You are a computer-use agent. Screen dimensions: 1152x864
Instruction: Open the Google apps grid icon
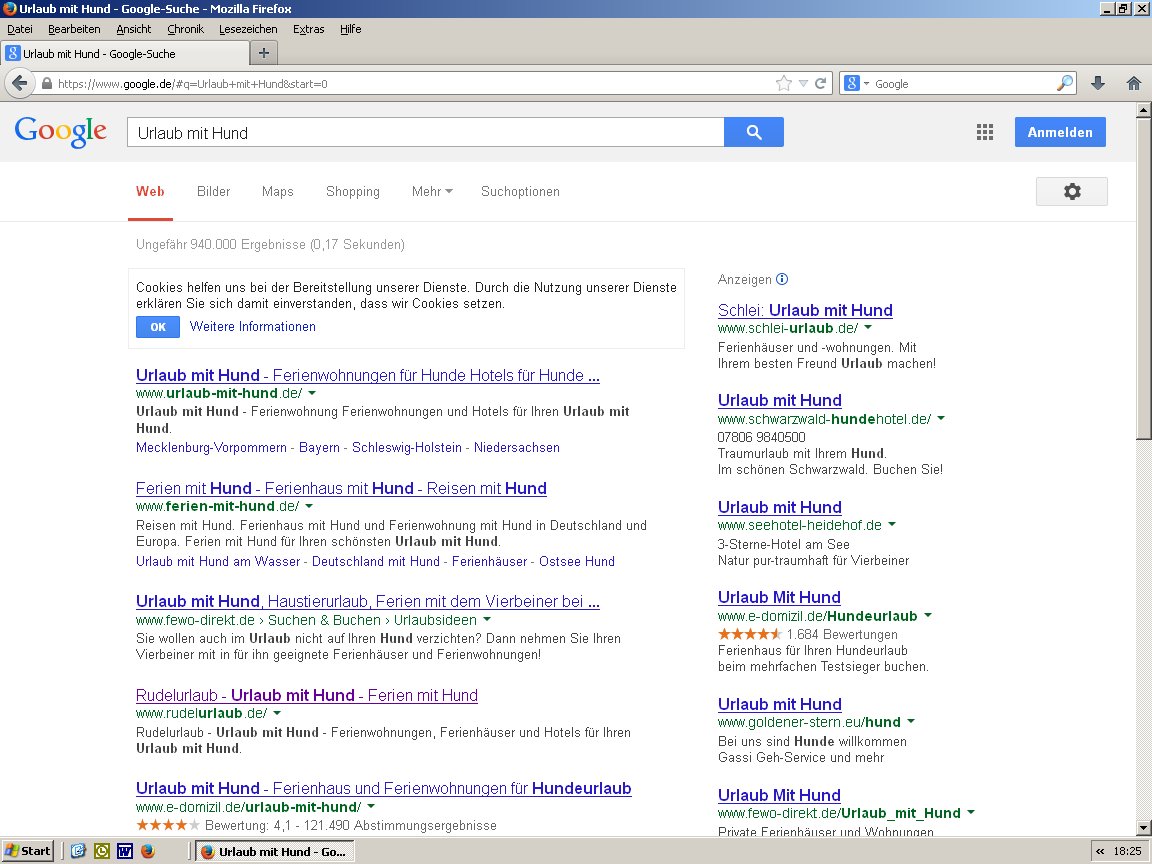click(984, 132)
